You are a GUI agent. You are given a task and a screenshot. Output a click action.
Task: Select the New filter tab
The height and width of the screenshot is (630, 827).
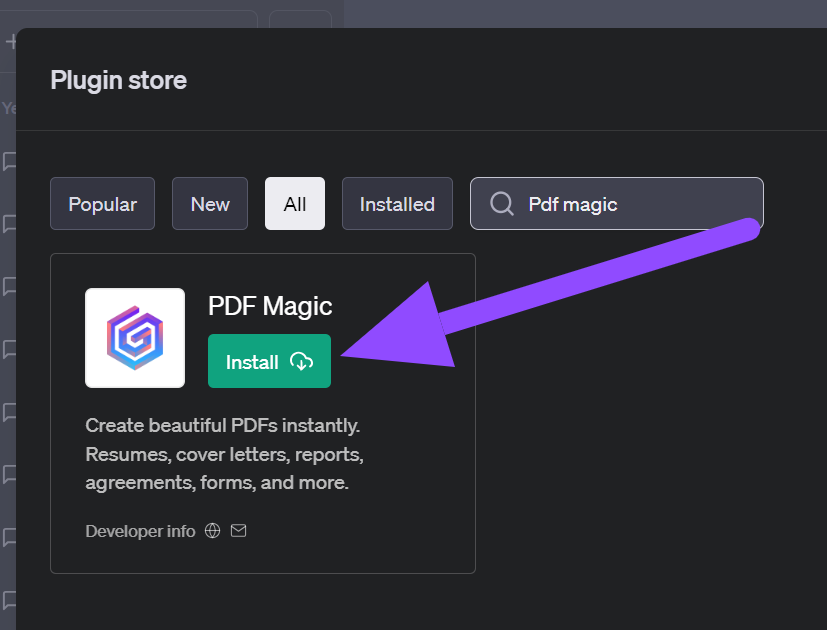click(210, 204)
